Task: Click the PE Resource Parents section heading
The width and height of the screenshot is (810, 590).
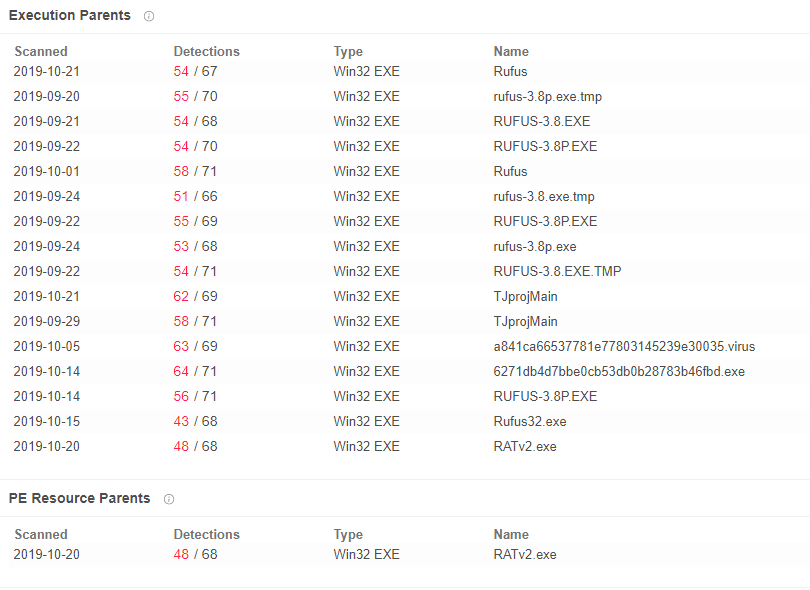Action: click(80, 498)
